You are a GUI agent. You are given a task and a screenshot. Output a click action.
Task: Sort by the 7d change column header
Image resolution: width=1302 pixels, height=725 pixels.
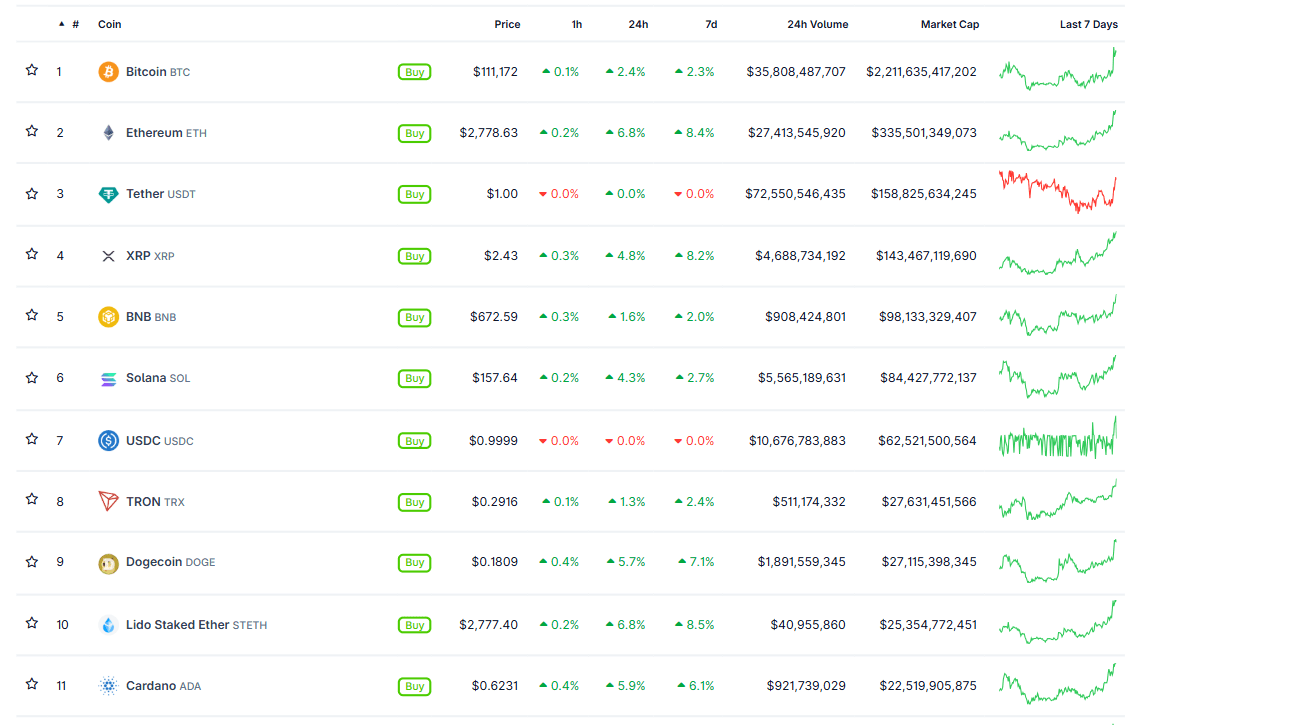click(711, 24)
